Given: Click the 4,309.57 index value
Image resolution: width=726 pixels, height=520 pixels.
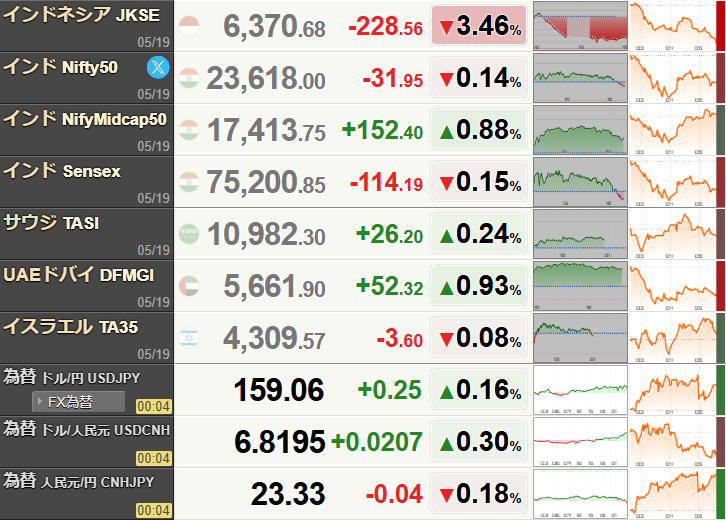Looking at the screenshot, I should (274, 338).
